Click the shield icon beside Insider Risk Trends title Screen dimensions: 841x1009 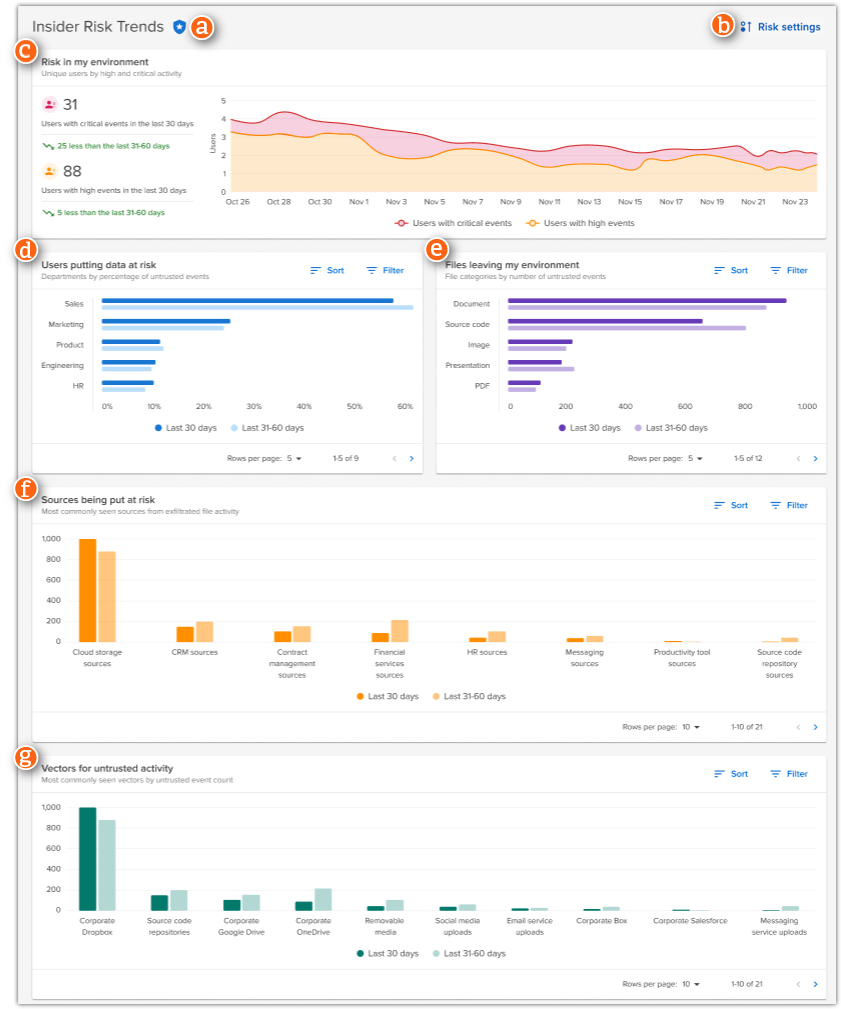pyautogui.click(x=179, y=27)
